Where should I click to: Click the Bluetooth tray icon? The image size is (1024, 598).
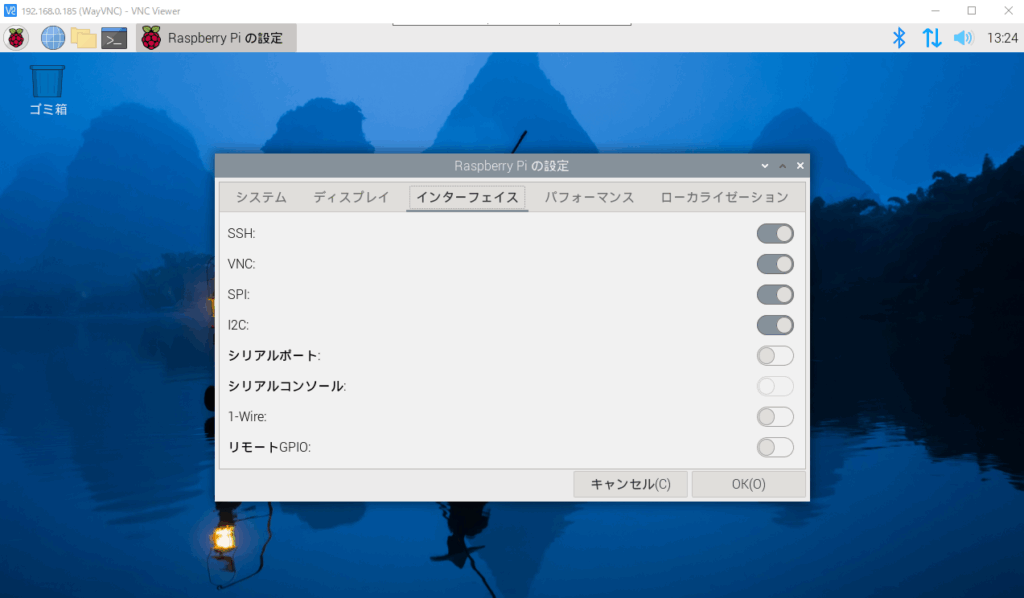click(x=899, y=38)
